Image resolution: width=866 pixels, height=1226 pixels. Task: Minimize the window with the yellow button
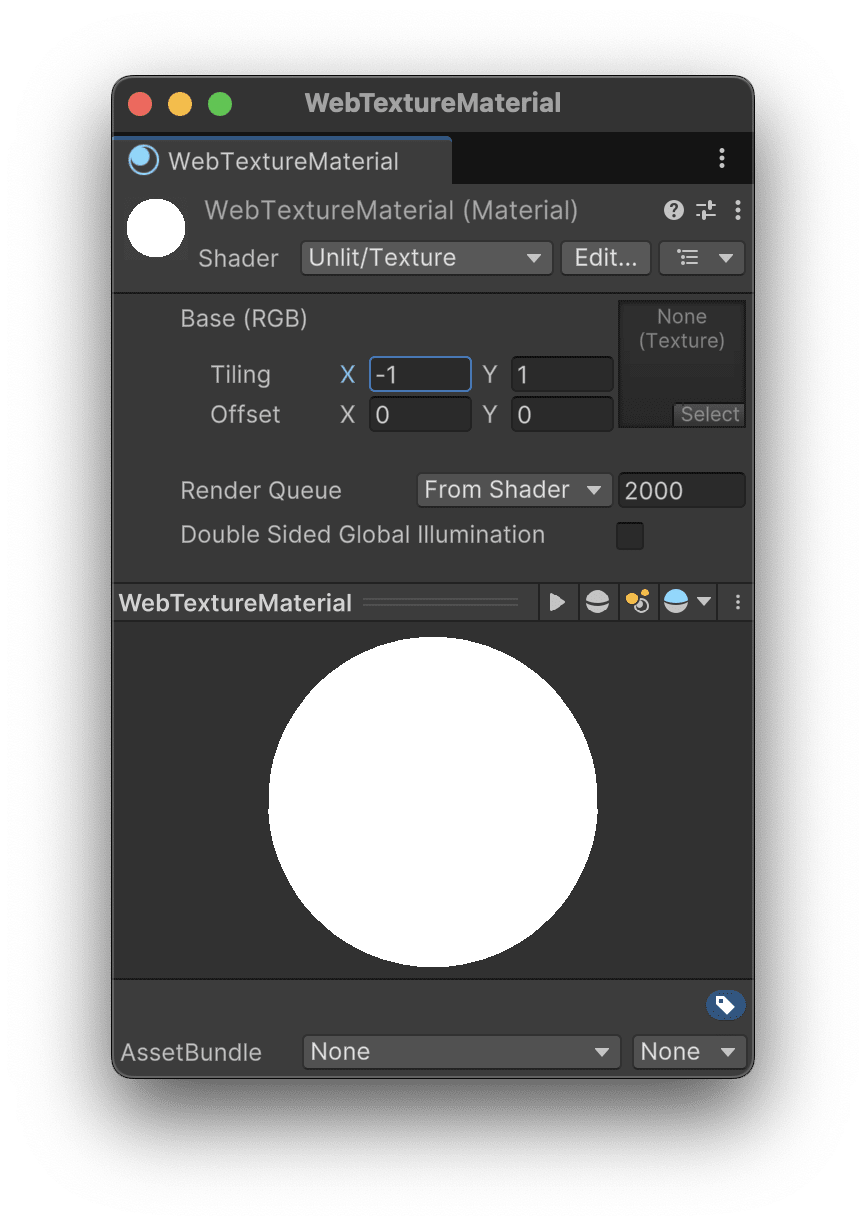pyautogui.click(x=180, y=103)
